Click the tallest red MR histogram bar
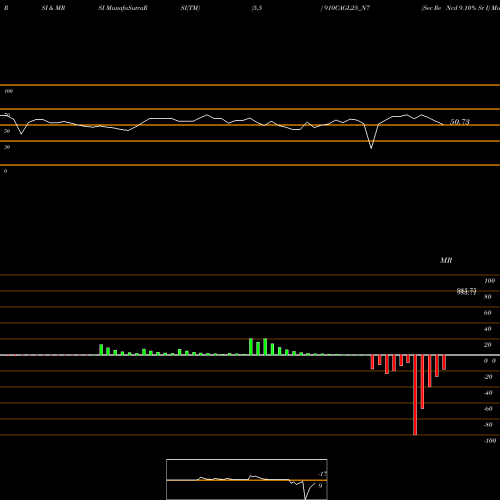Viewport: 500px width, 500px height. [x=415, y=395]
